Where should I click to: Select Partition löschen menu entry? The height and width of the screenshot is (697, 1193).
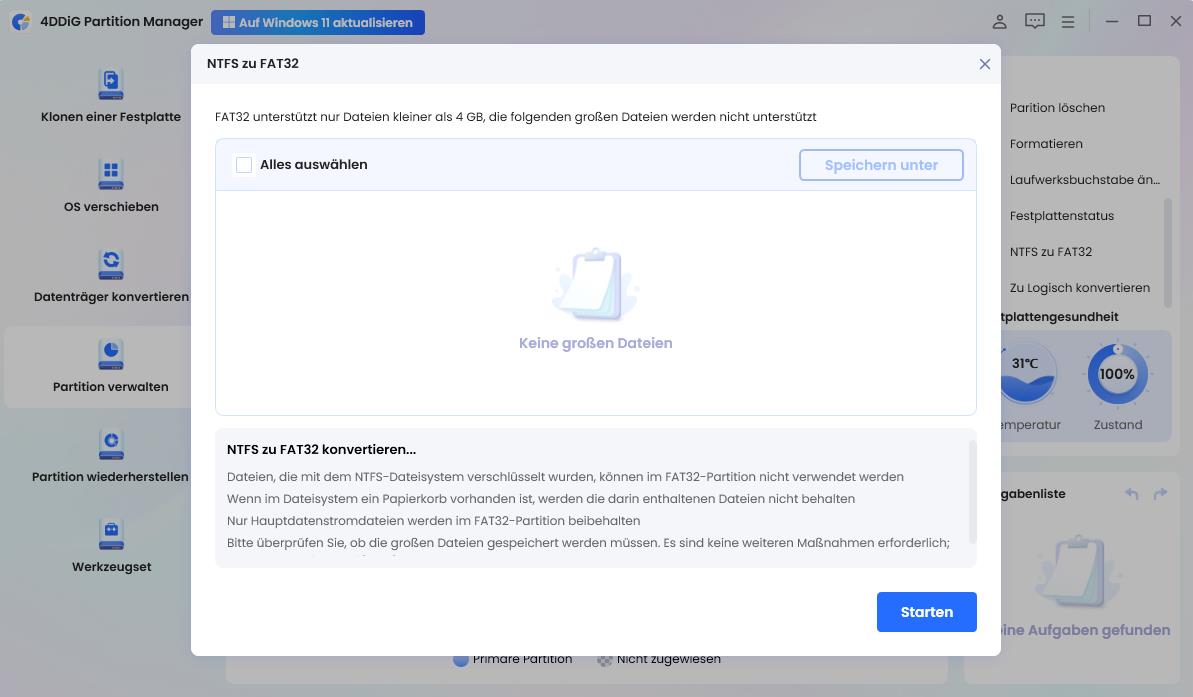pyautogui.click(x=1057, y=108)
